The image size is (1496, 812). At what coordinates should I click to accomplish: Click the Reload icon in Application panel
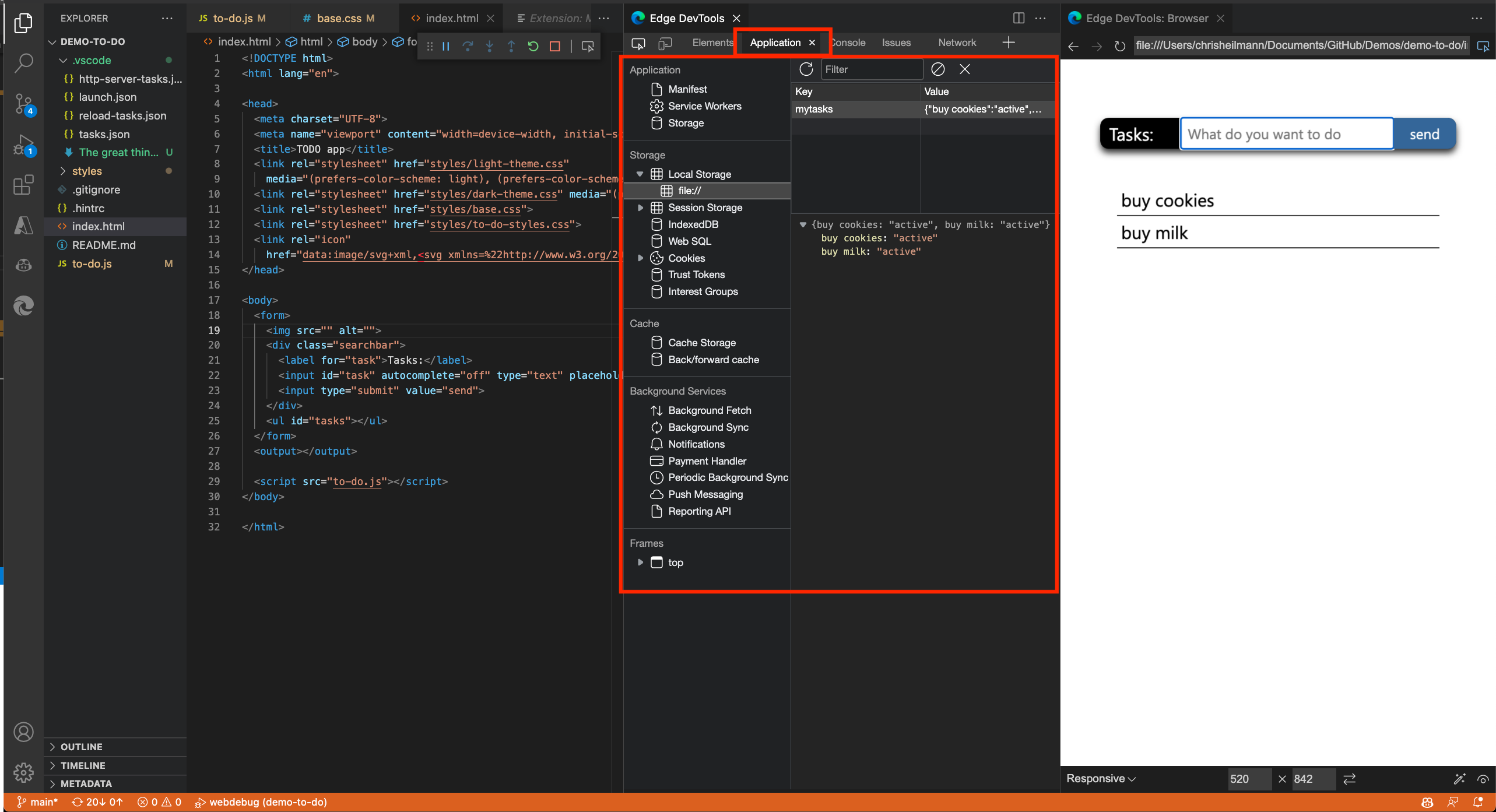[806, 69]
